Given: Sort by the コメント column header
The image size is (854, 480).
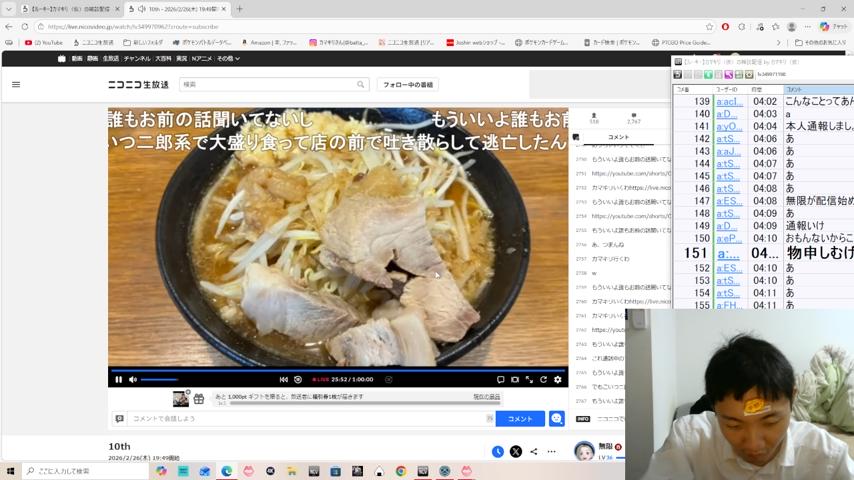Looking at the screenshot, I should [x=819, y=89].
